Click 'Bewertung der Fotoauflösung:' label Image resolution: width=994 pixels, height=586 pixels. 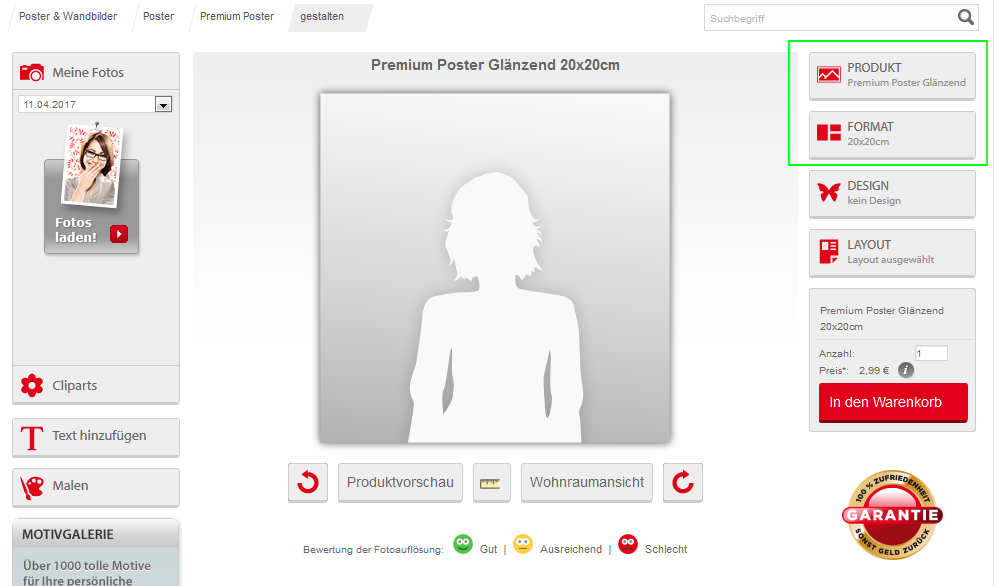373,549
